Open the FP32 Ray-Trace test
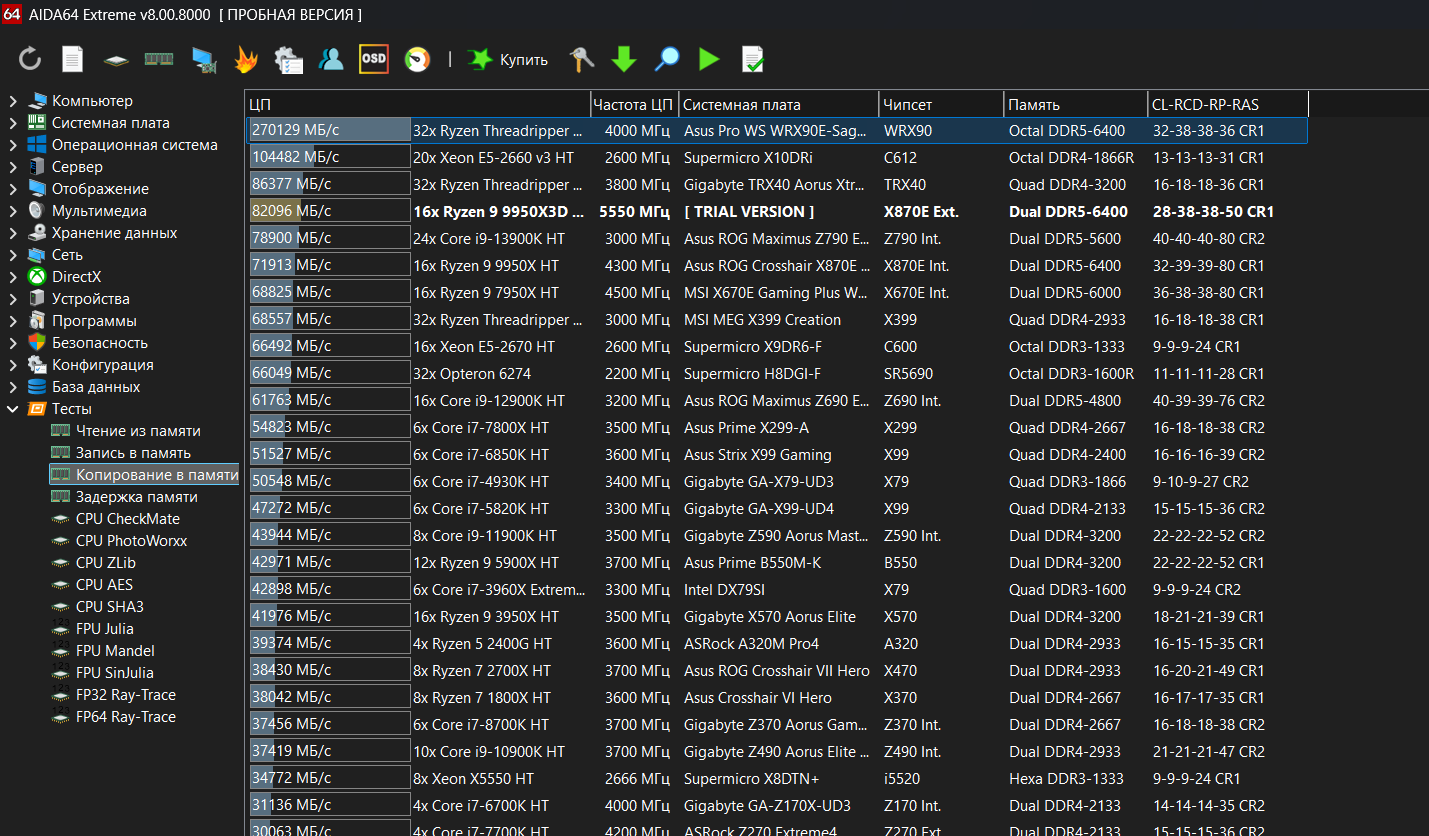Screen dimensions: 1429x836 click(126, 695)
